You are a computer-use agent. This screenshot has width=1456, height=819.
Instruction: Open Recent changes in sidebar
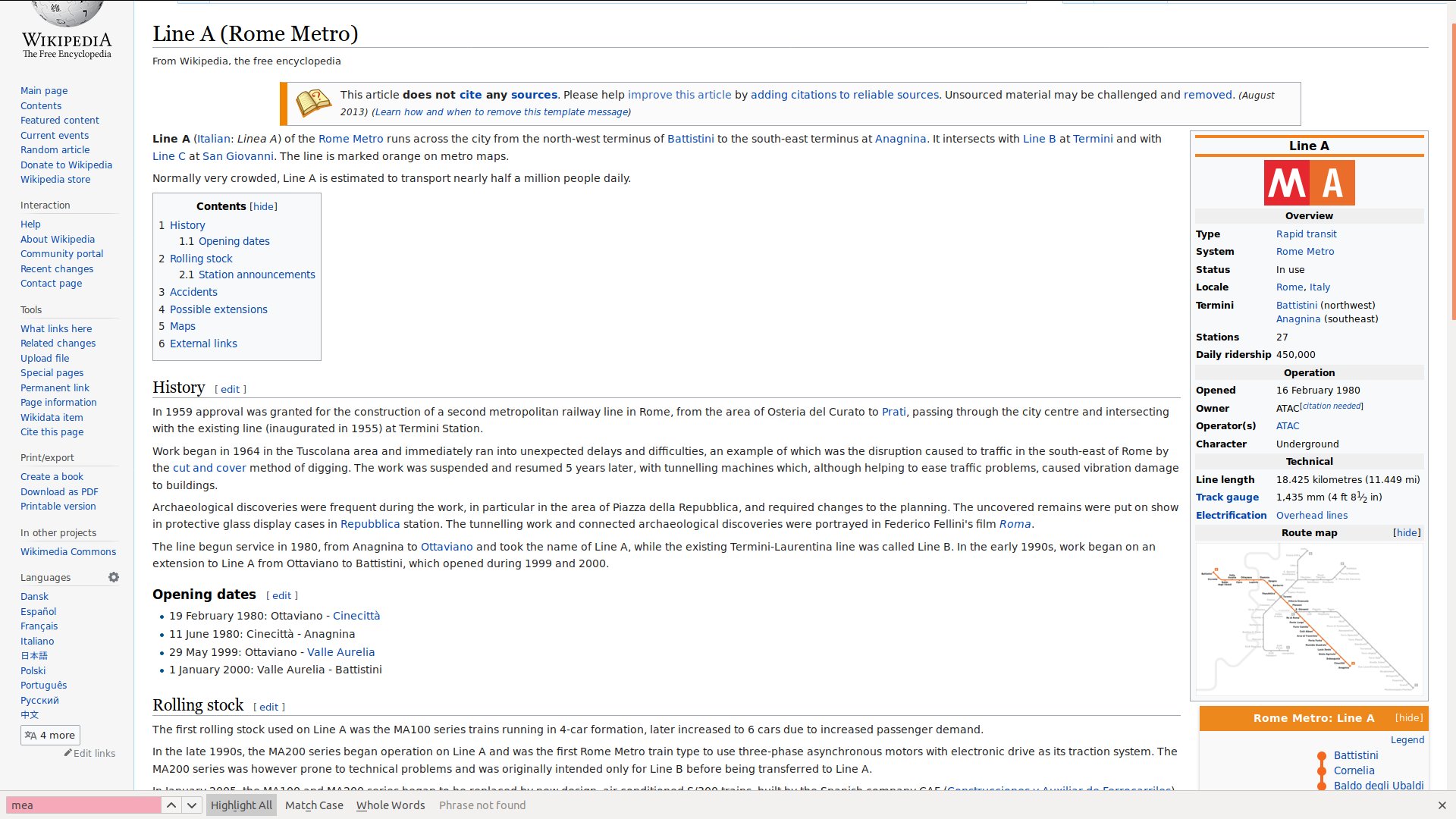click(57, 269)
